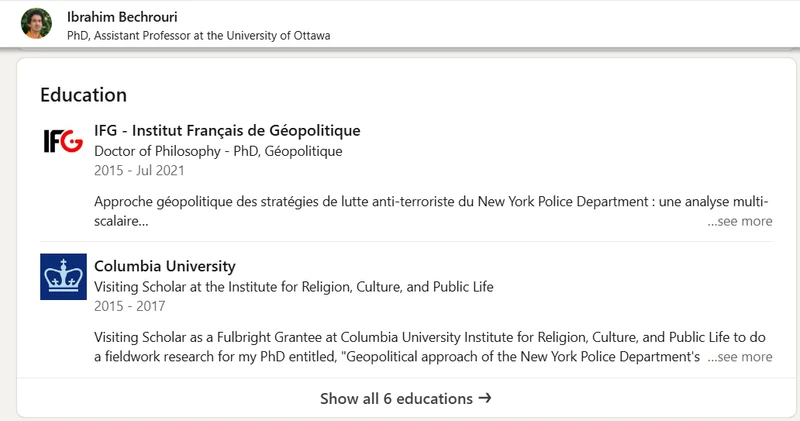Expand Columbia description with see more
This screenshot has width=800, height=421.
[x=740, y=356]
